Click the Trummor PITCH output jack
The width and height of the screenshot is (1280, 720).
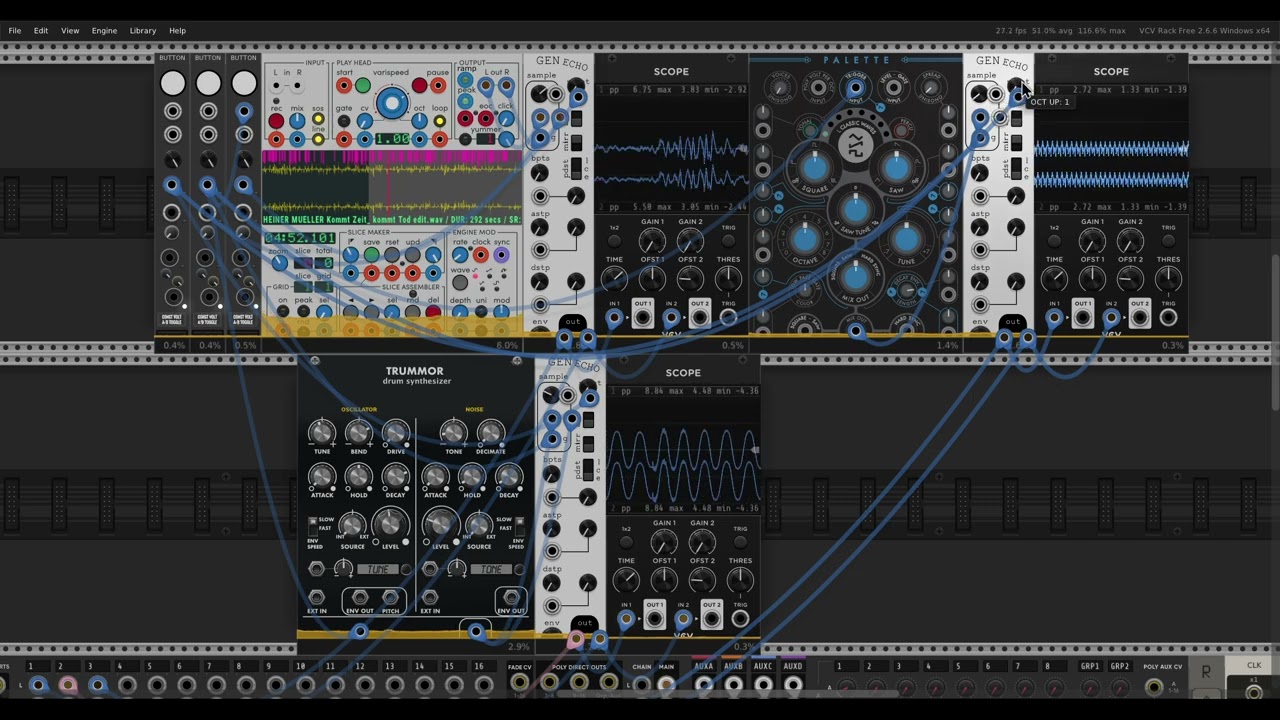coord(390,597)
